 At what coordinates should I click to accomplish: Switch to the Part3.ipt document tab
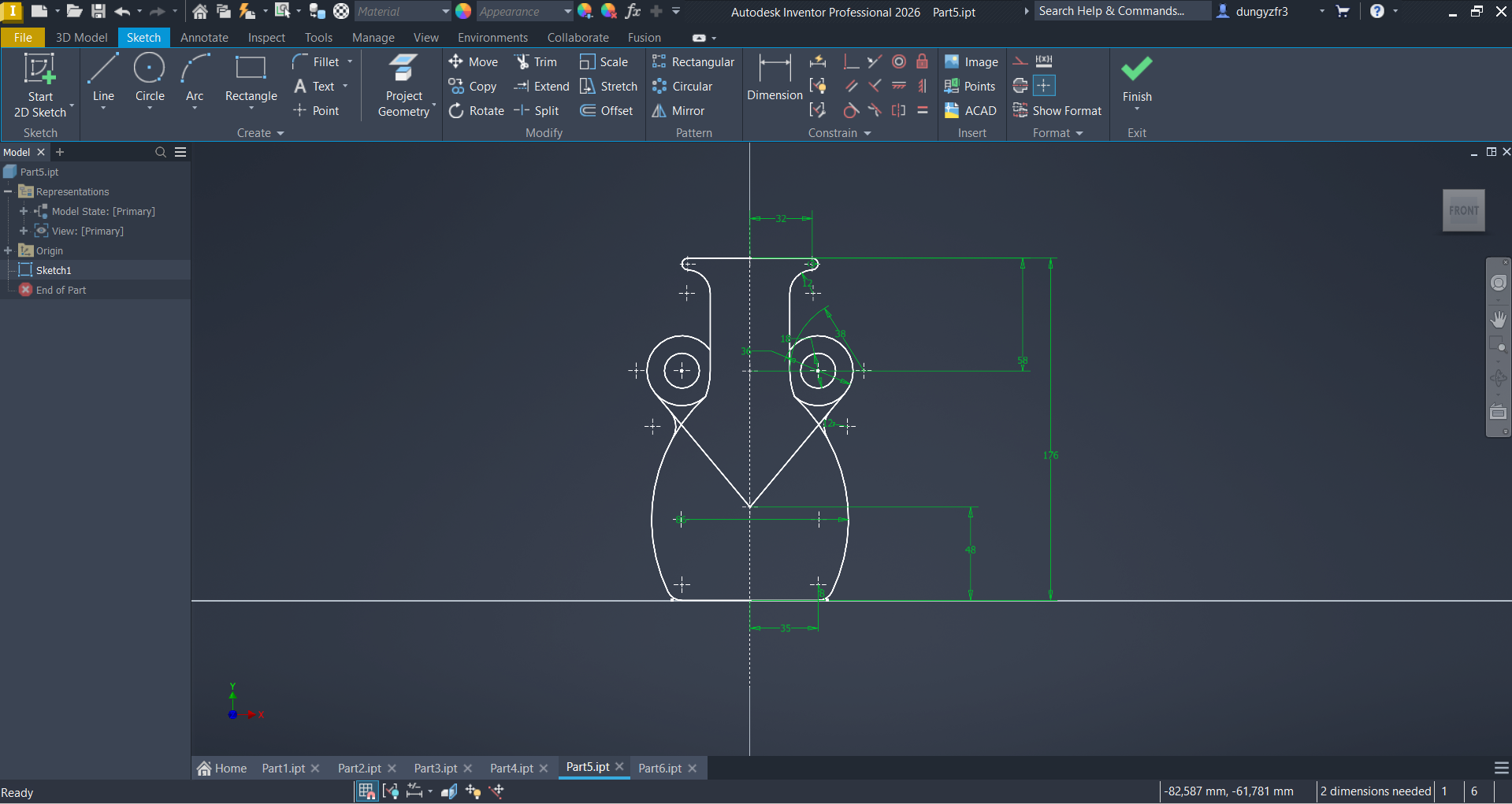coord(435,769)
